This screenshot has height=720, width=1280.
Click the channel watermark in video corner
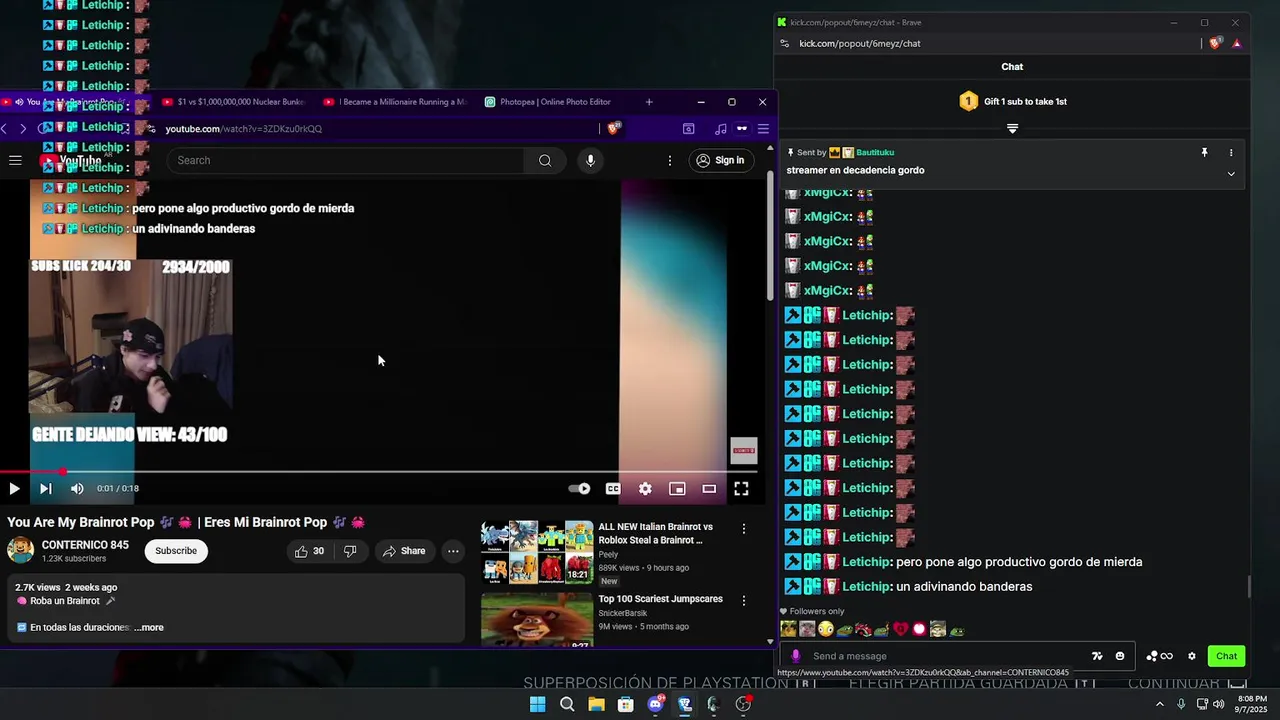(x=744, y=451)
